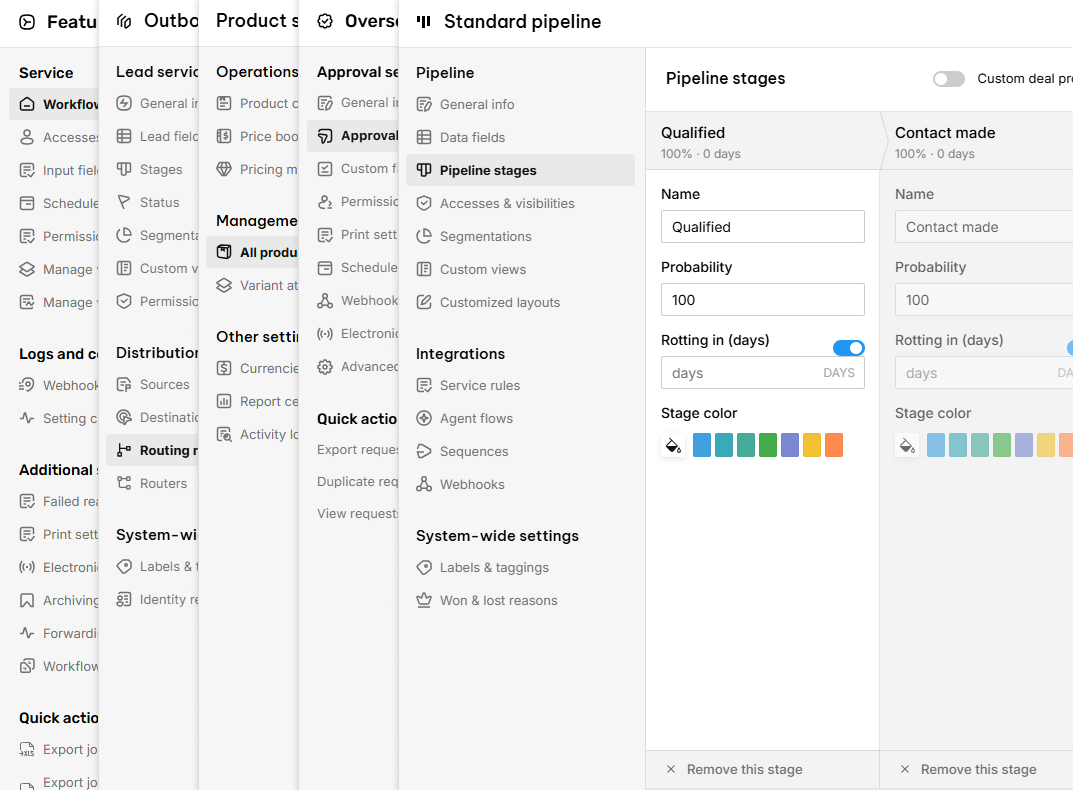Disable Rotting in days for the Qualified stage

(x=848, y=348)
